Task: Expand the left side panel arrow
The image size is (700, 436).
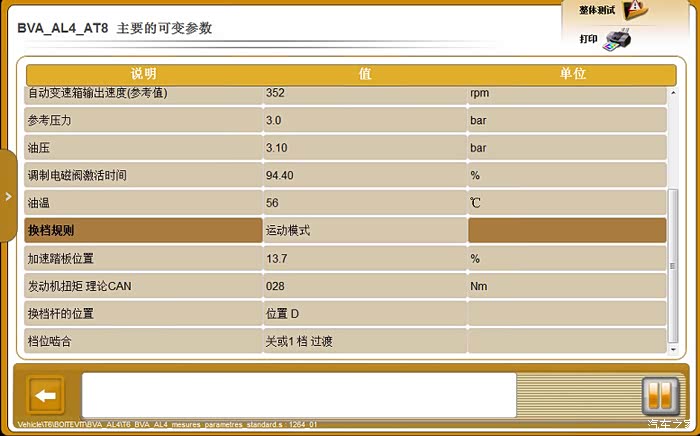Action: pyautogui.click(x=8, y=197)
